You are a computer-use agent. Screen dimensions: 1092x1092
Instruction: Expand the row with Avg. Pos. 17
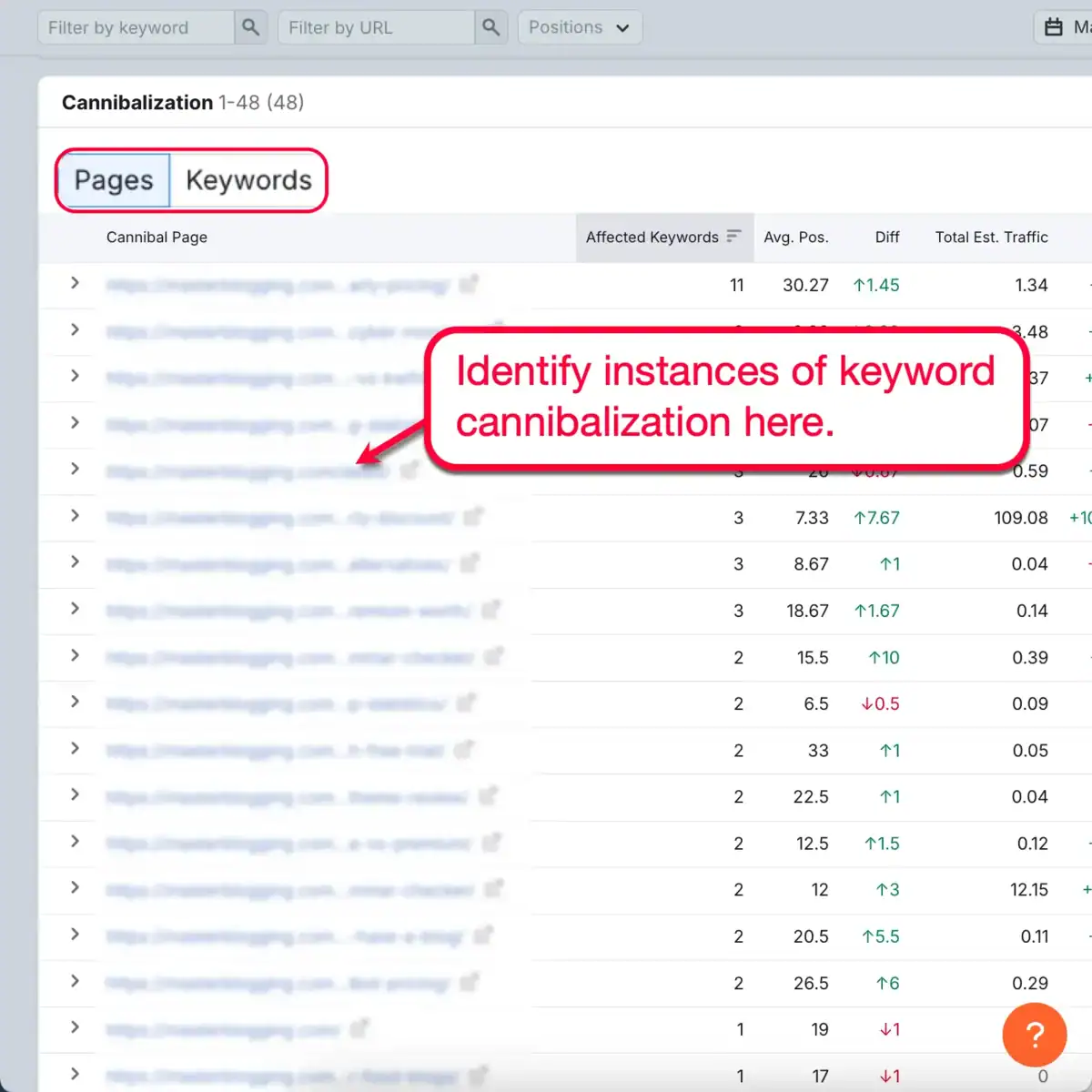[x=75, y=1074]
